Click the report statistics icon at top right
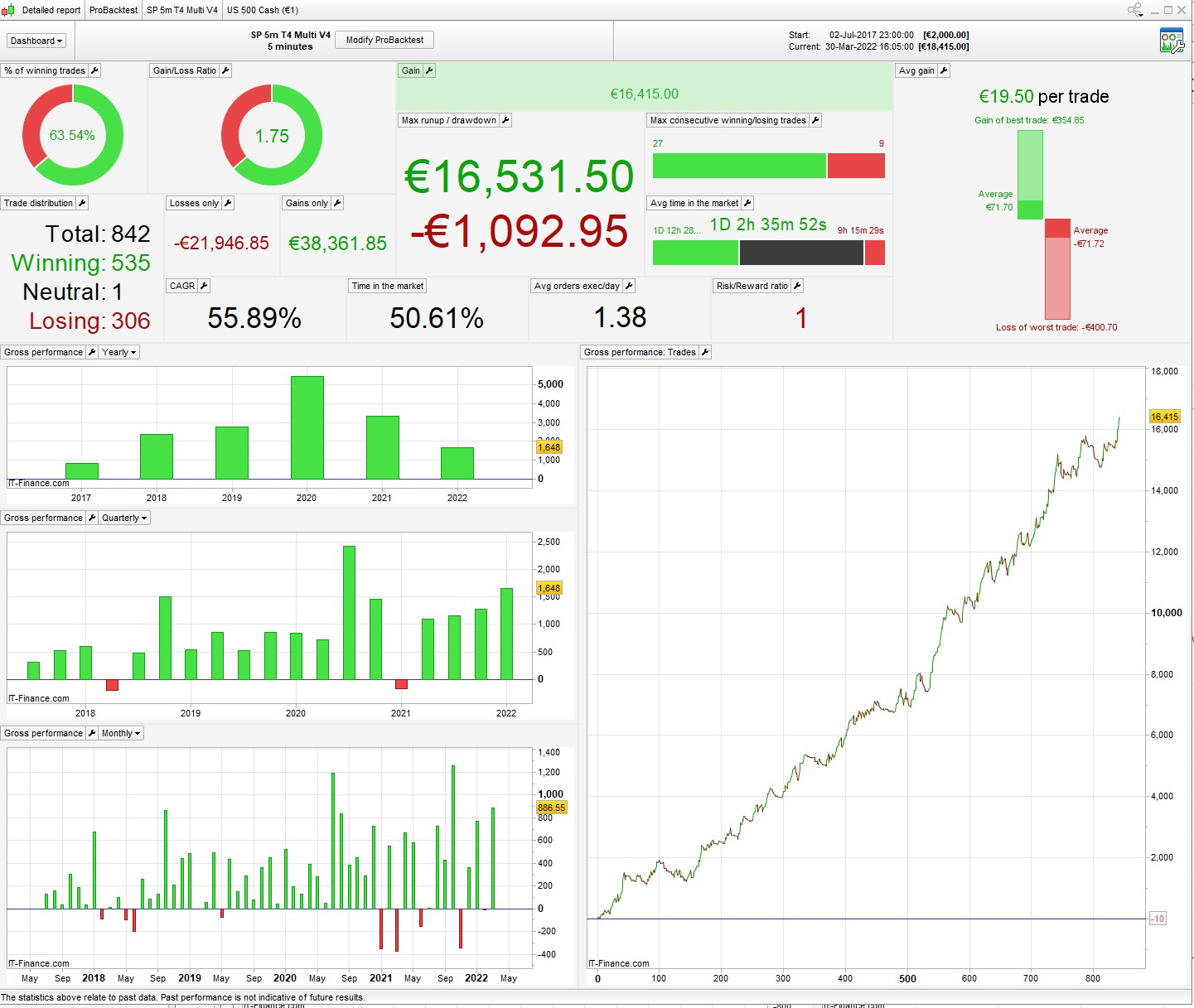Screen dimensions: 1194x1008 pyautogui.click(x=1172, y=41)
